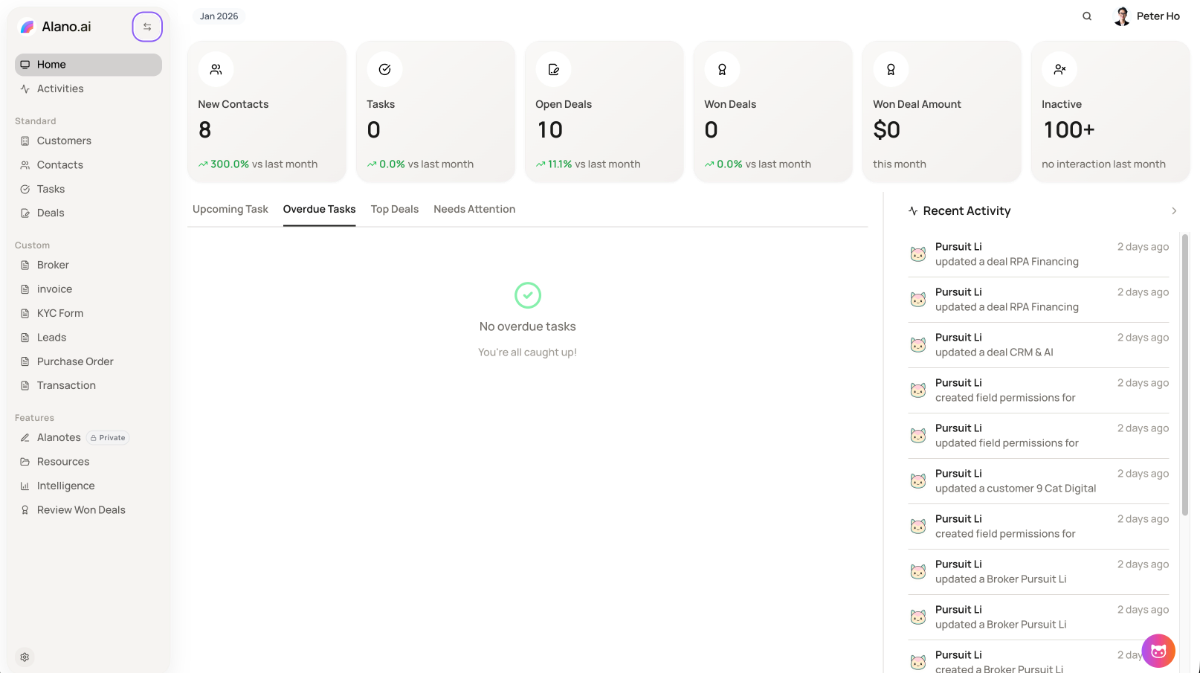Switch to the Upcoming Task tab

coord(230,209)
